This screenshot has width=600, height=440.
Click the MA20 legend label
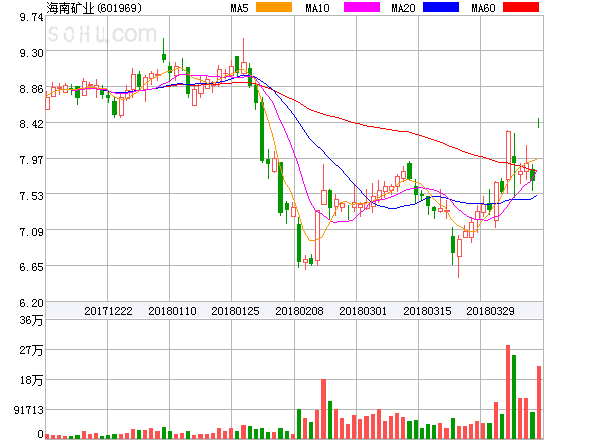click(x=403, y=8)
